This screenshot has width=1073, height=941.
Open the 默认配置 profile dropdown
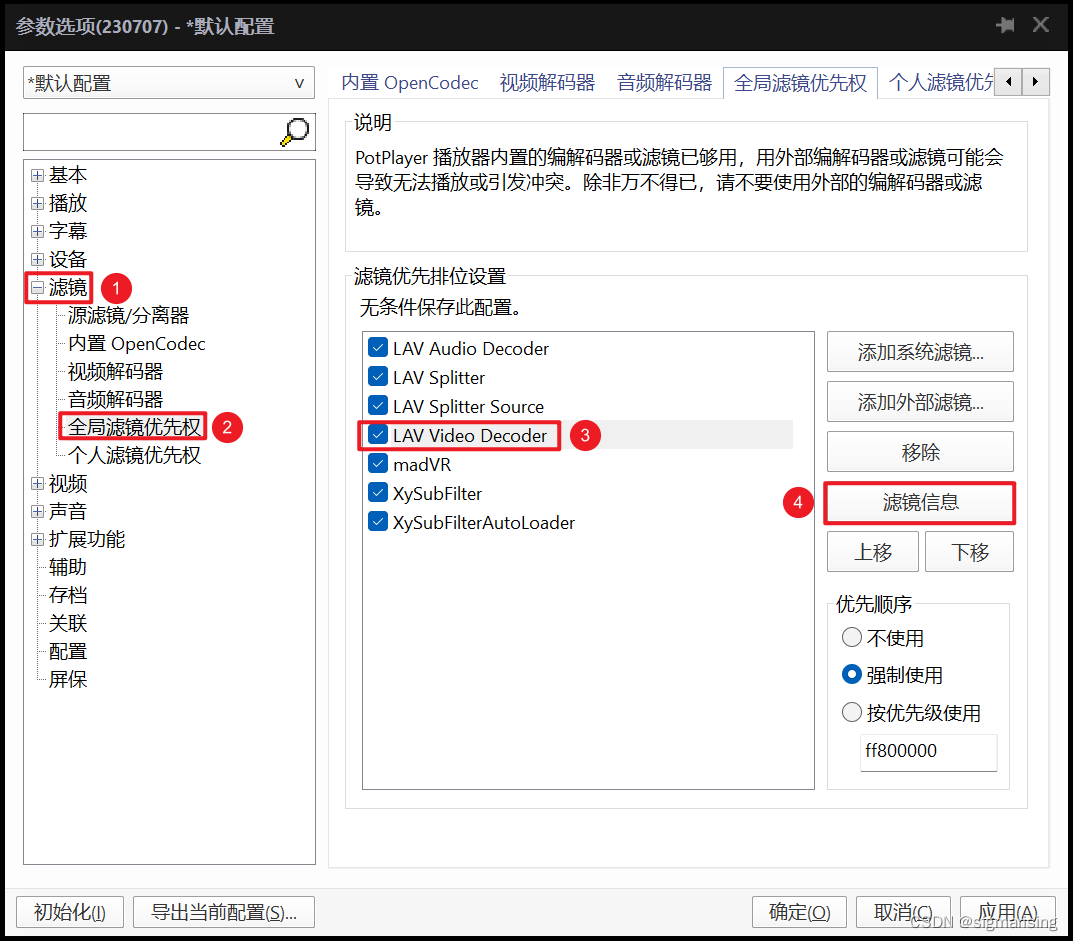pos(168,83)
